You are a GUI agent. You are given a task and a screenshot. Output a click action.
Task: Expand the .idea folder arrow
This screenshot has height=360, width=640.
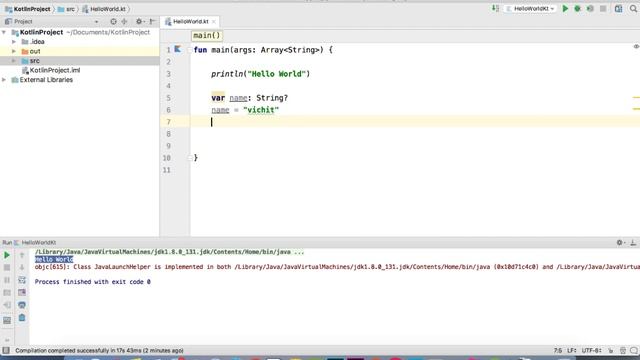(x=14, y=42)
